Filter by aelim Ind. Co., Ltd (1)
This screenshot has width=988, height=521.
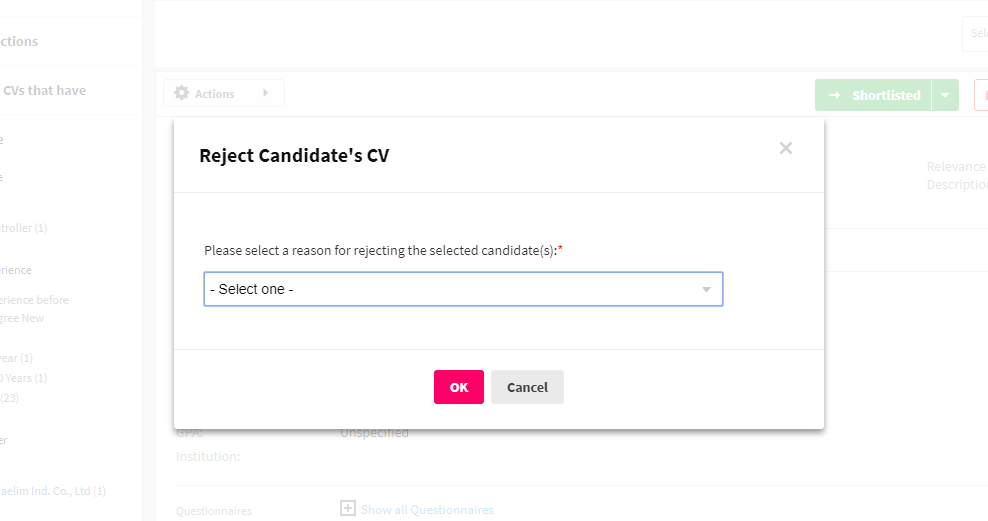pos(53,491)
